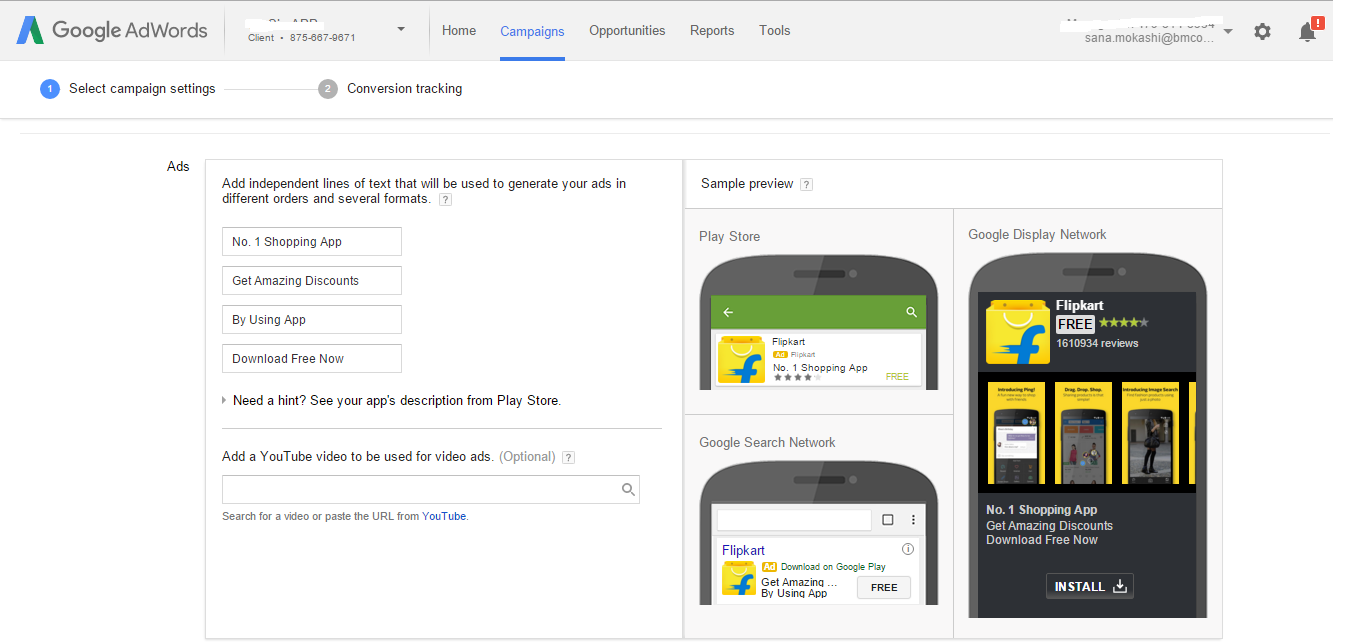Screen dimensions: 1347x643
Task: Open the Reports tab
Action: pyautogui.click(x=712, y=31)
